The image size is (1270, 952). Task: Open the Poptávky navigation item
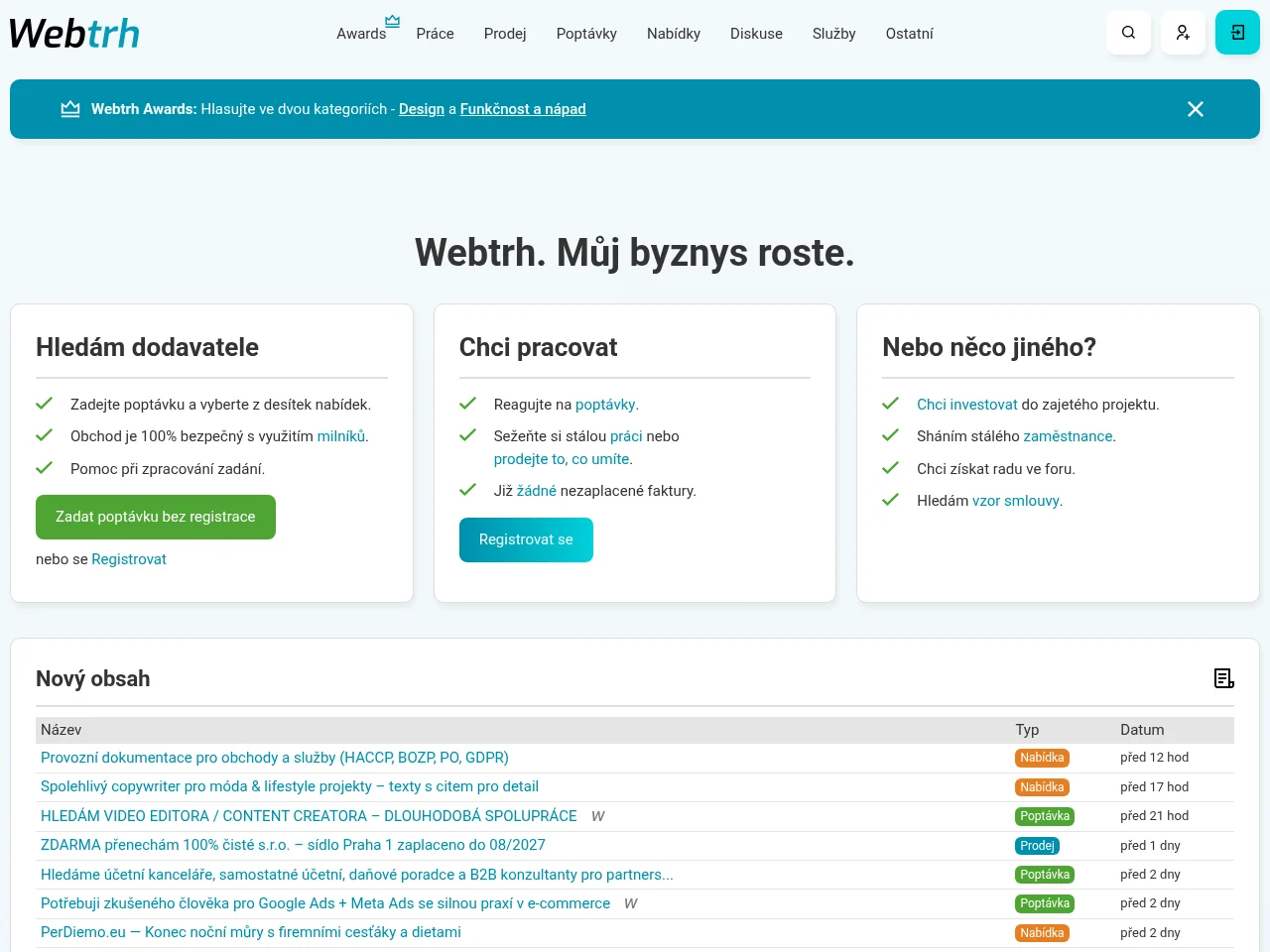(586, 34)
